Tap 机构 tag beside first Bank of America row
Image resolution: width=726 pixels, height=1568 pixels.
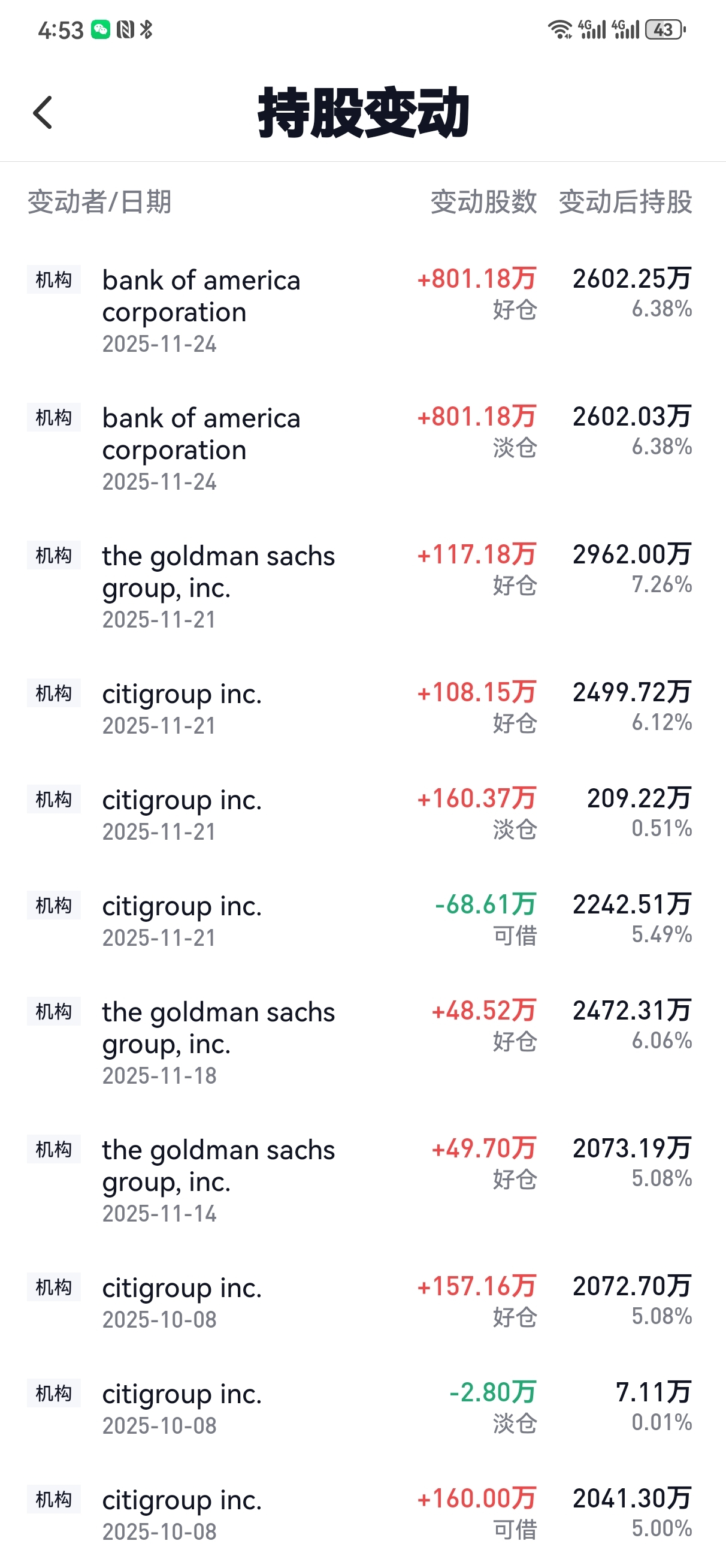[x=53, y=280]
